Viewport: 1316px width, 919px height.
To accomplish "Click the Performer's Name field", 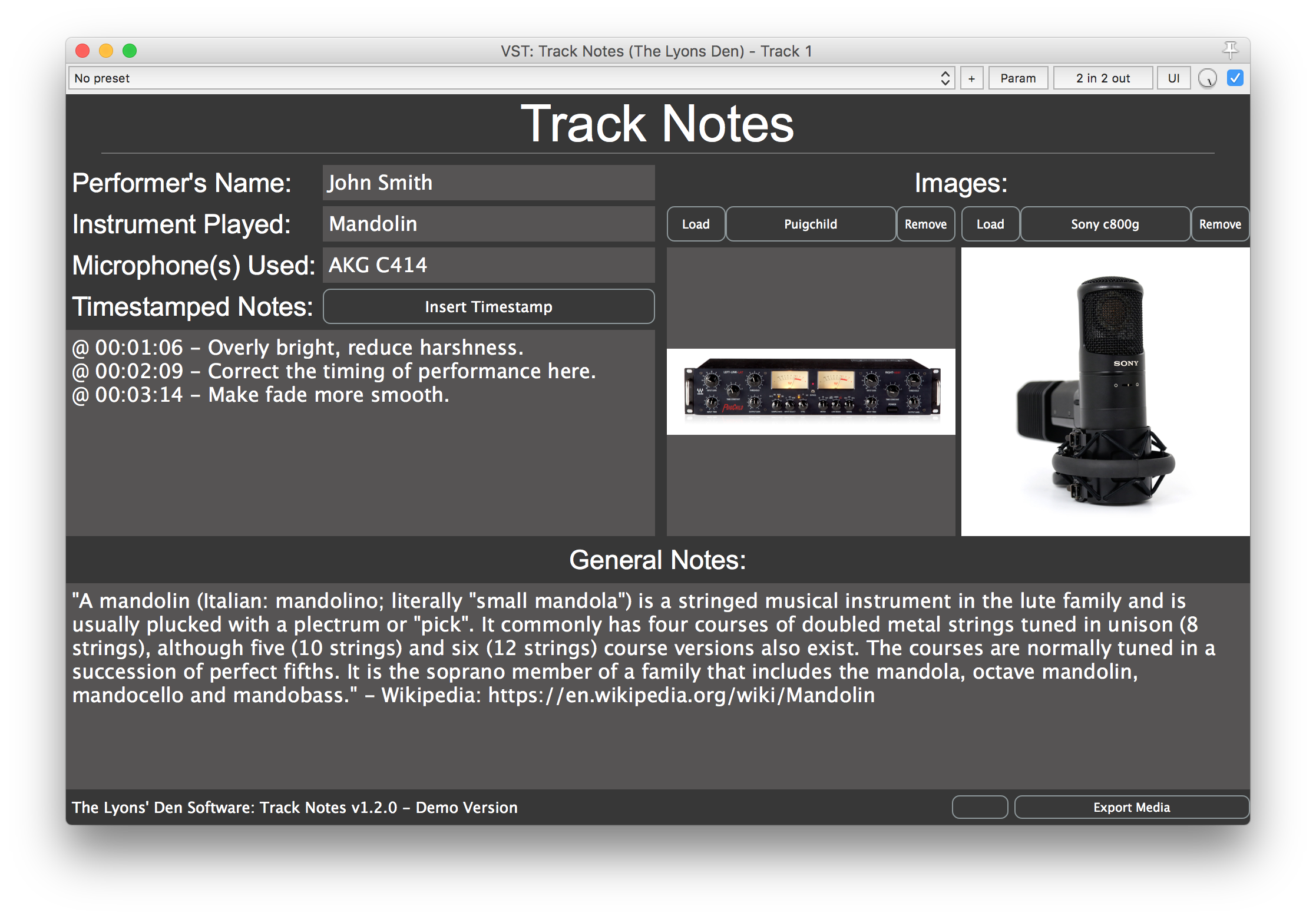I will point(488,183).
